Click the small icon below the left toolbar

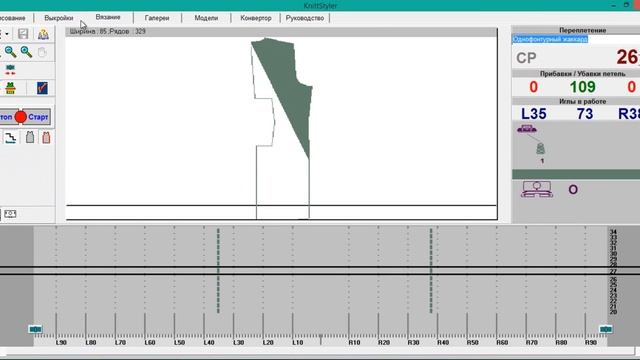point(10,214)
